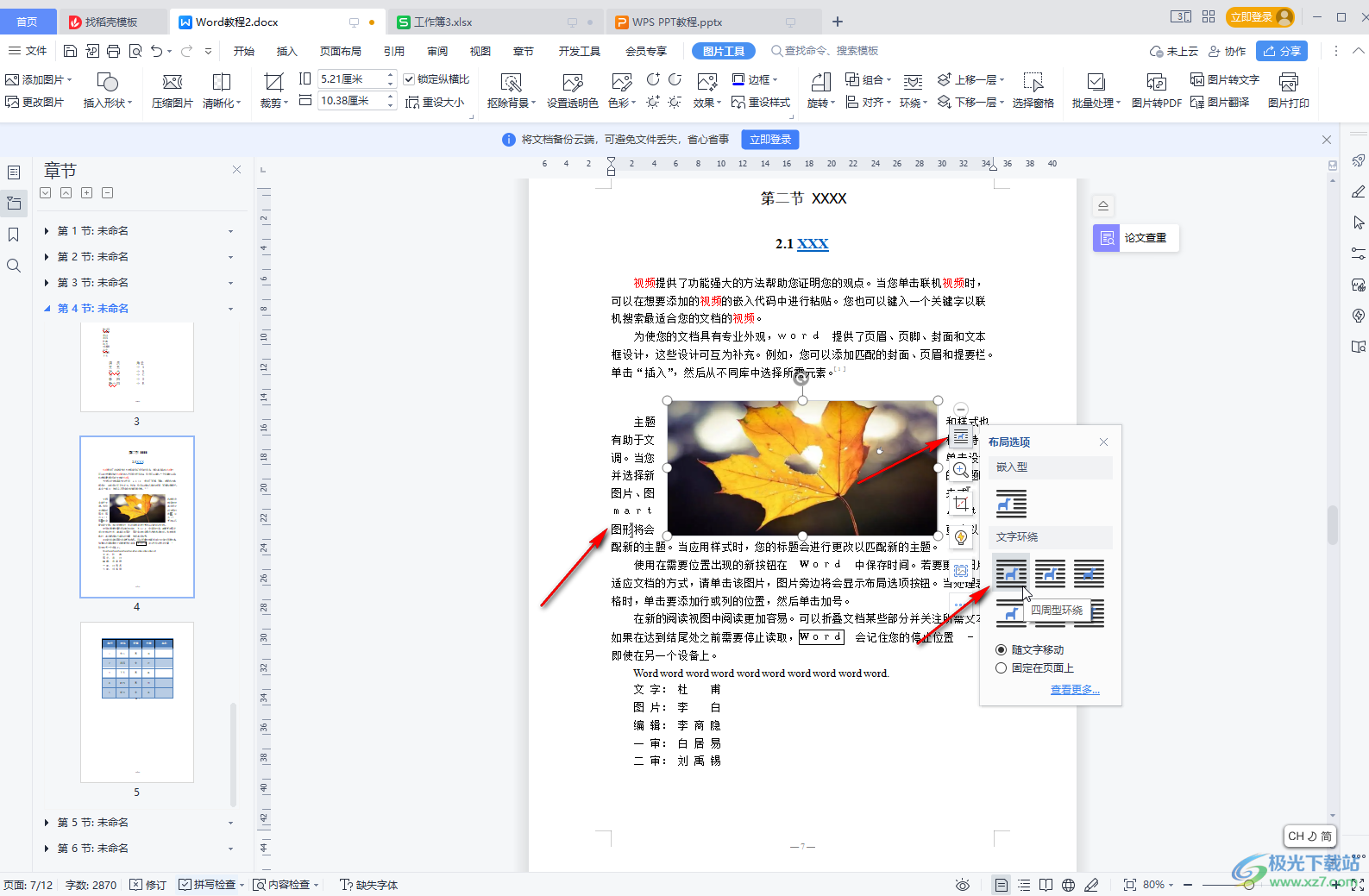Image resolution: width=1369 pixels, height=896 pixels.
Task: Click the 重设样式 reset style tool
Action: 761,102
